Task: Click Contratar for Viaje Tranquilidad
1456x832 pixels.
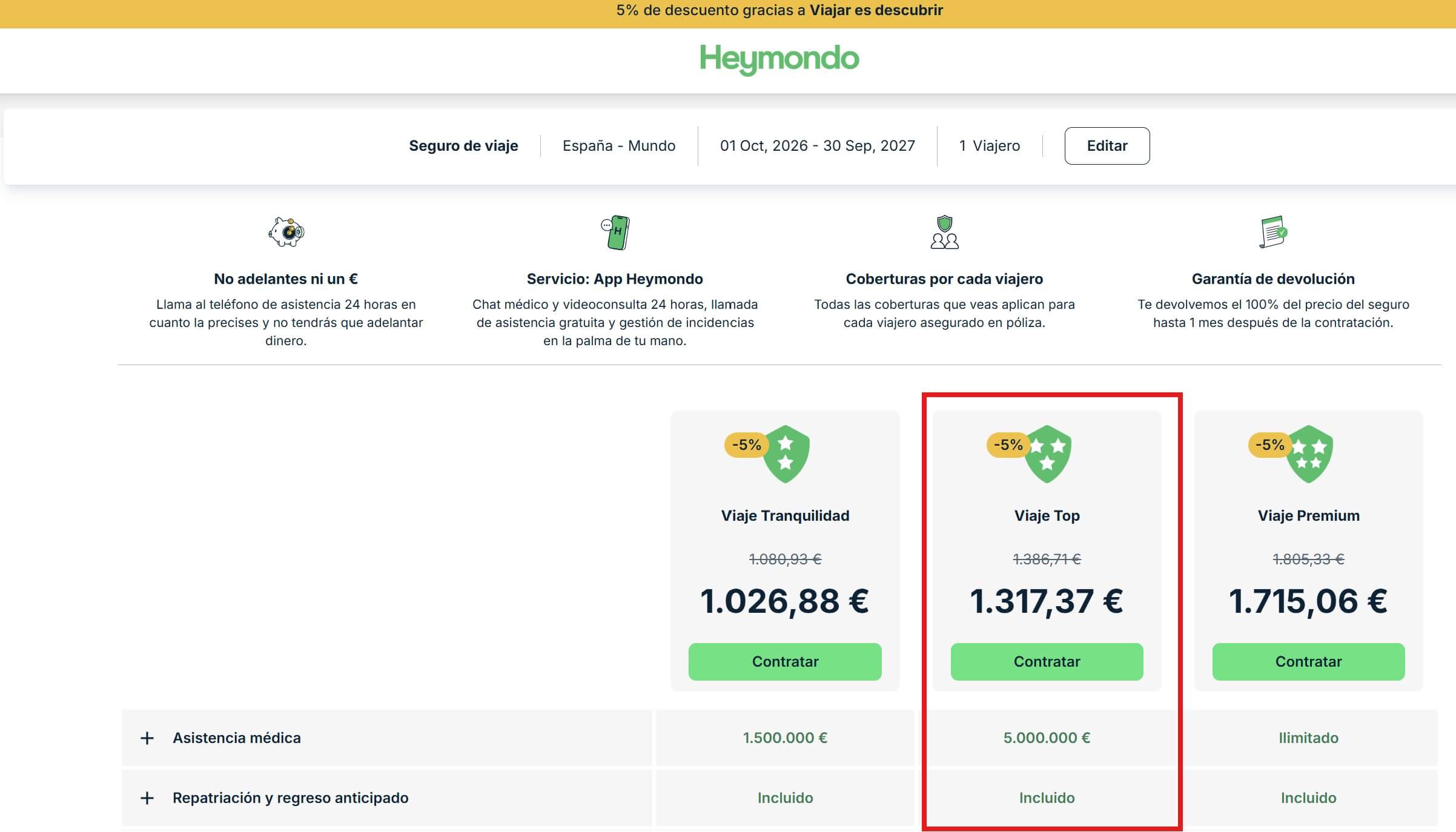Action: tap(785, 662)
